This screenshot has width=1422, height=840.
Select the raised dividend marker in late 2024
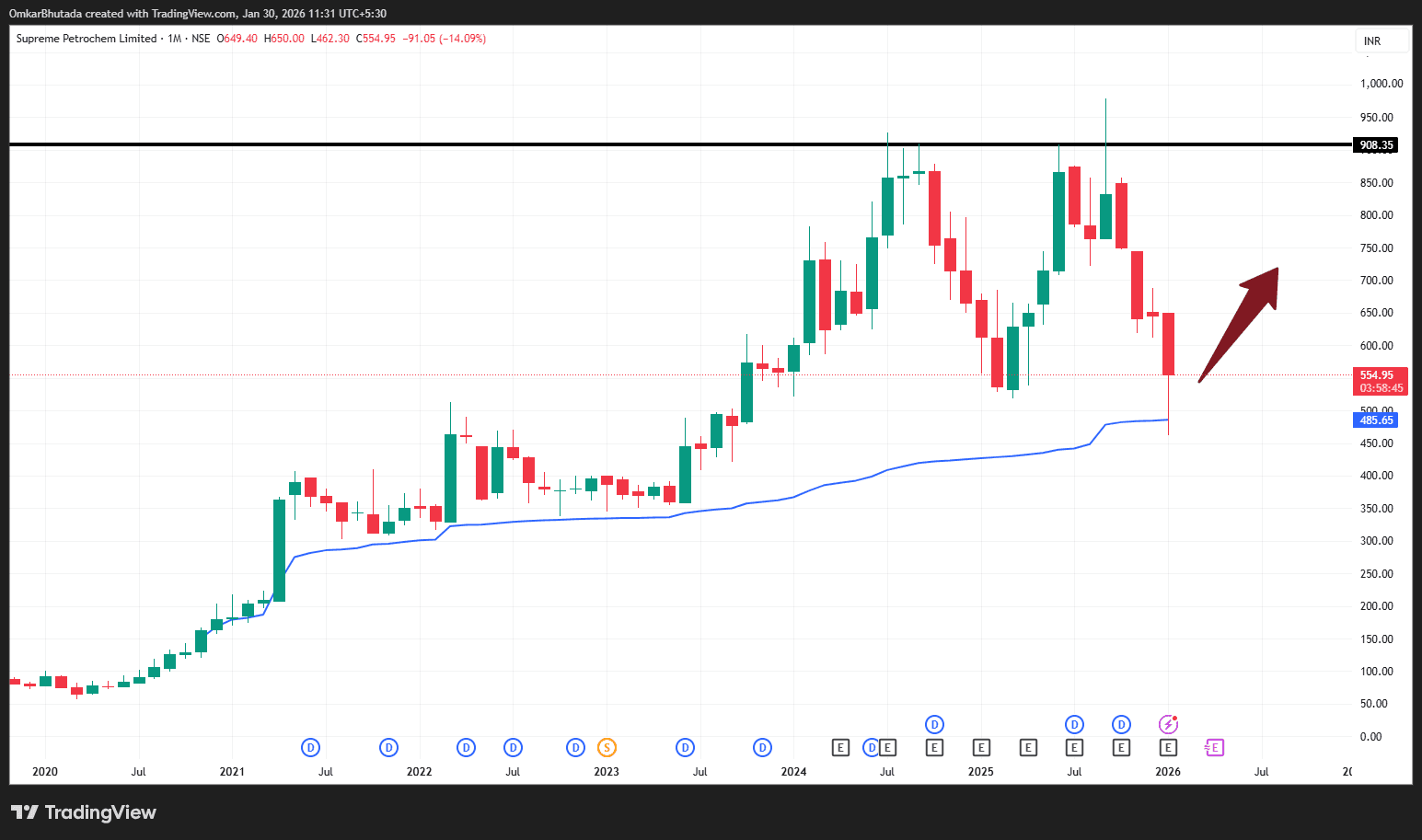pos(934,724)
